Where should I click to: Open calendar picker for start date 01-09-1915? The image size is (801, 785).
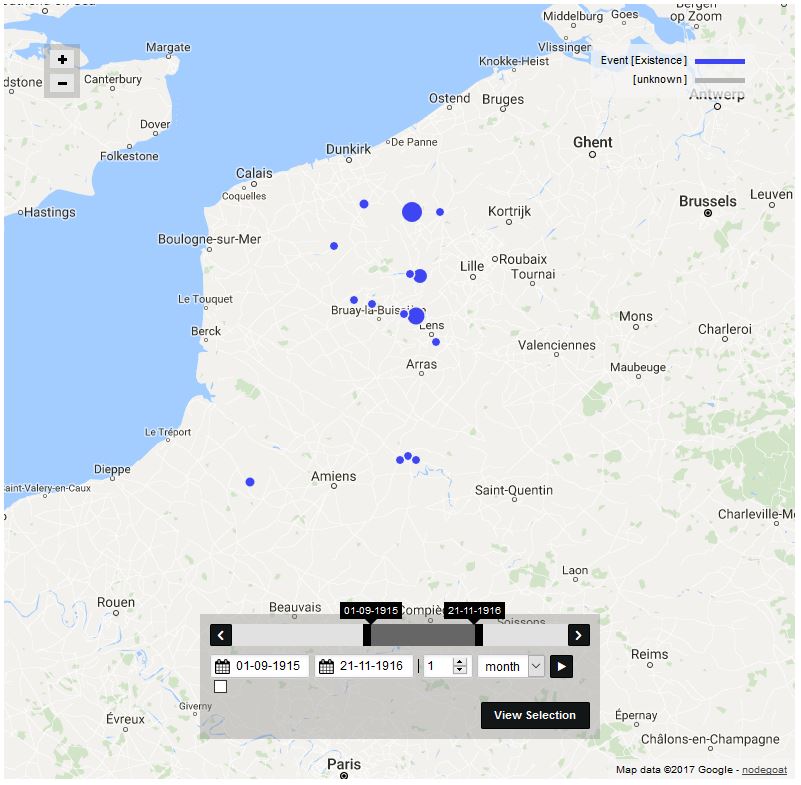tap(223, 667)
